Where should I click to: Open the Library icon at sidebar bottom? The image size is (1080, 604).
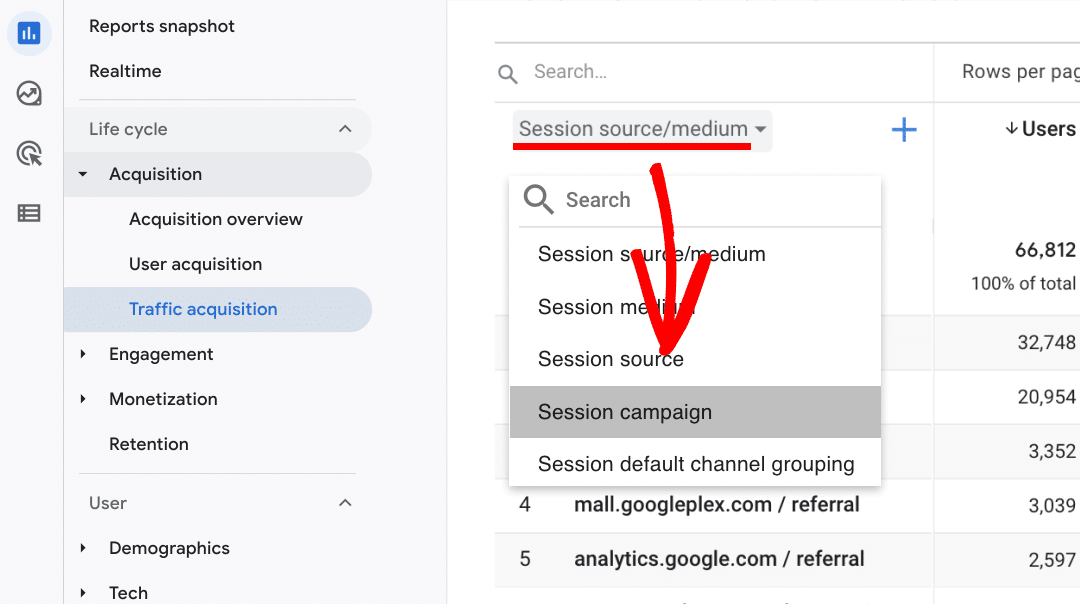click(29, 213)
